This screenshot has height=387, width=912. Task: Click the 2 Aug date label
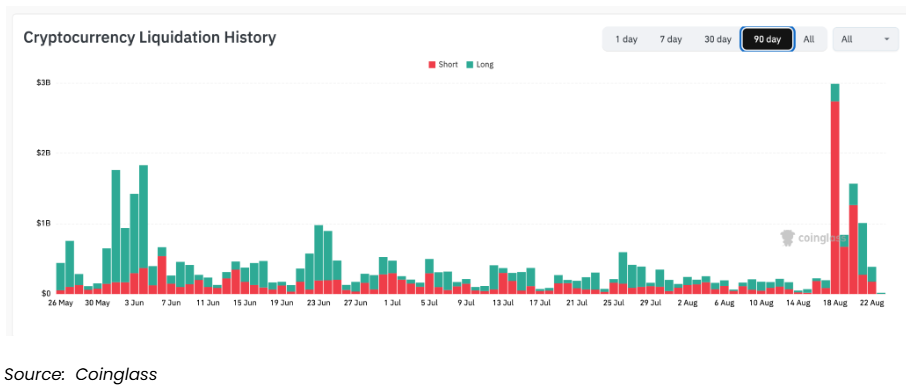687,303
